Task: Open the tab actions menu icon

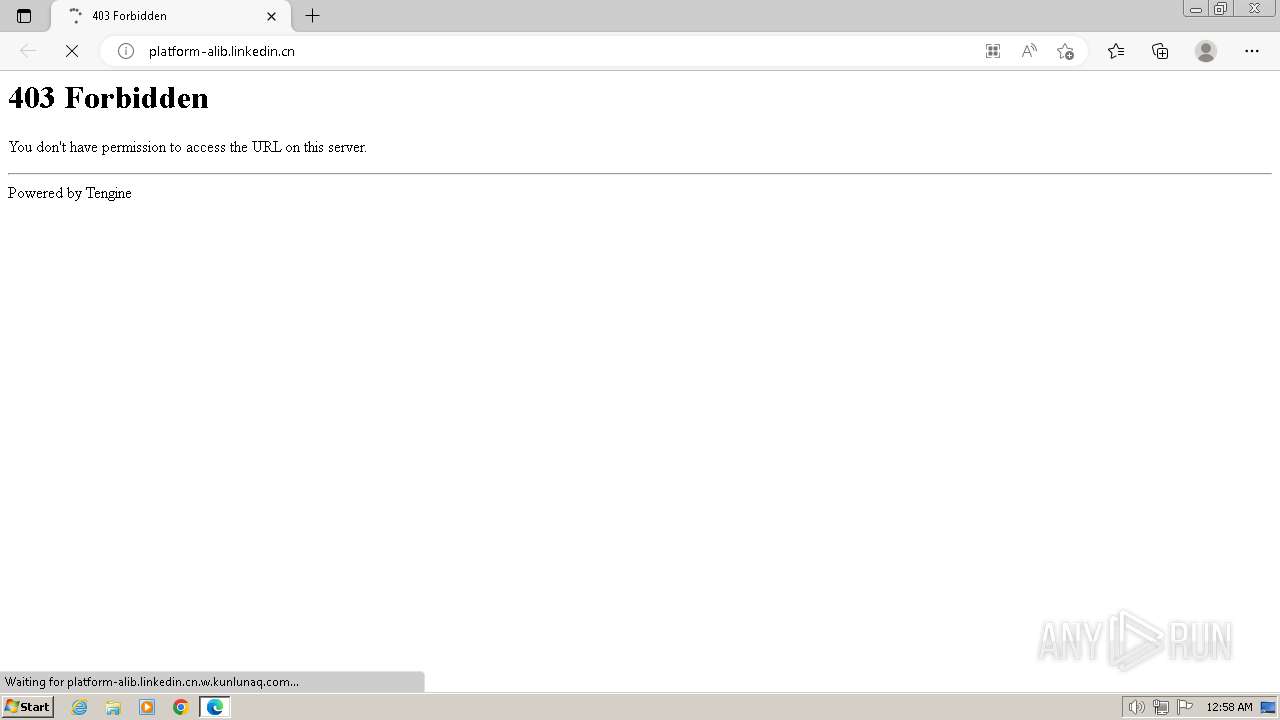Action: coord(24,16)
